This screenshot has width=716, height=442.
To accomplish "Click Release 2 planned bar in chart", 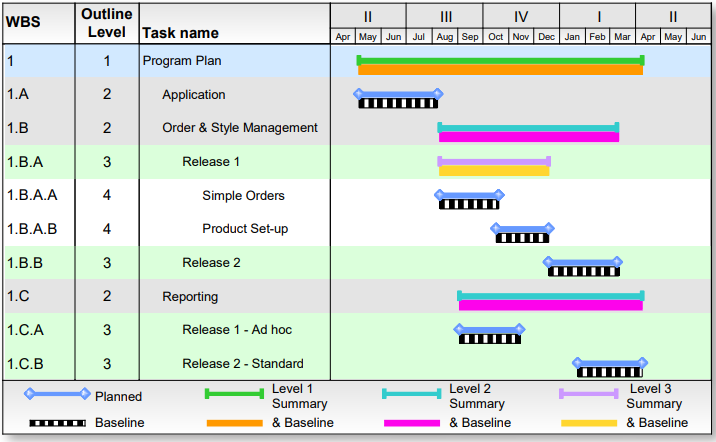I will click(583, 262).
